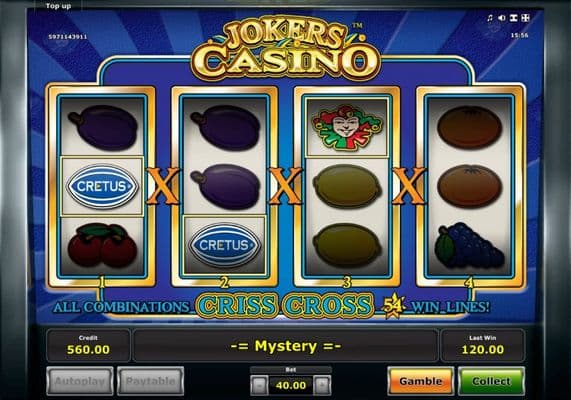571x400 pixels.
Task: Decrease the bet with minus button
Action: tap(260, 385)
